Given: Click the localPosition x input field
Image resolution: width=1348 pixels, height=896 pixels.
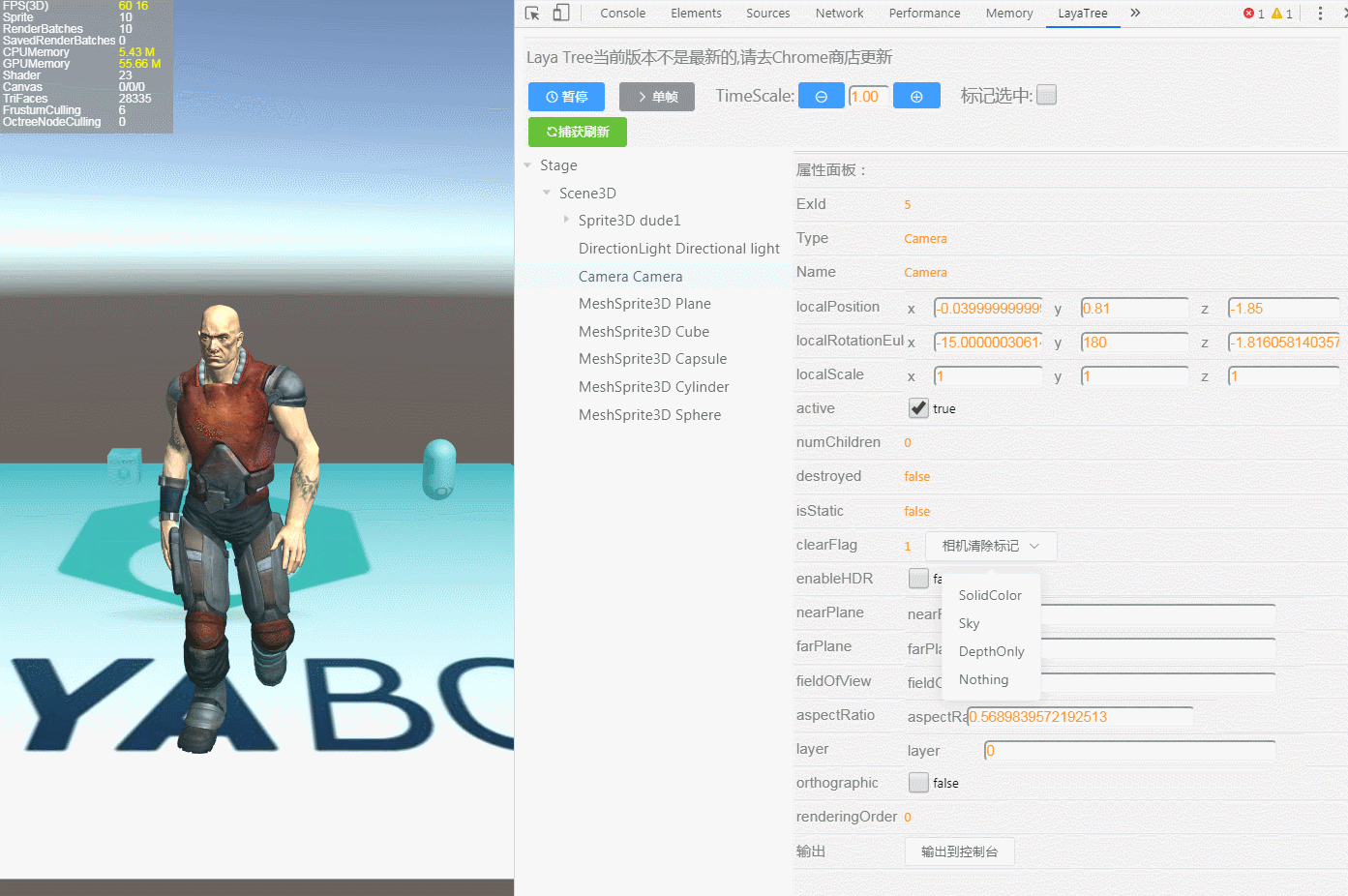Looking at the screenshot, I should coord(988,309).
